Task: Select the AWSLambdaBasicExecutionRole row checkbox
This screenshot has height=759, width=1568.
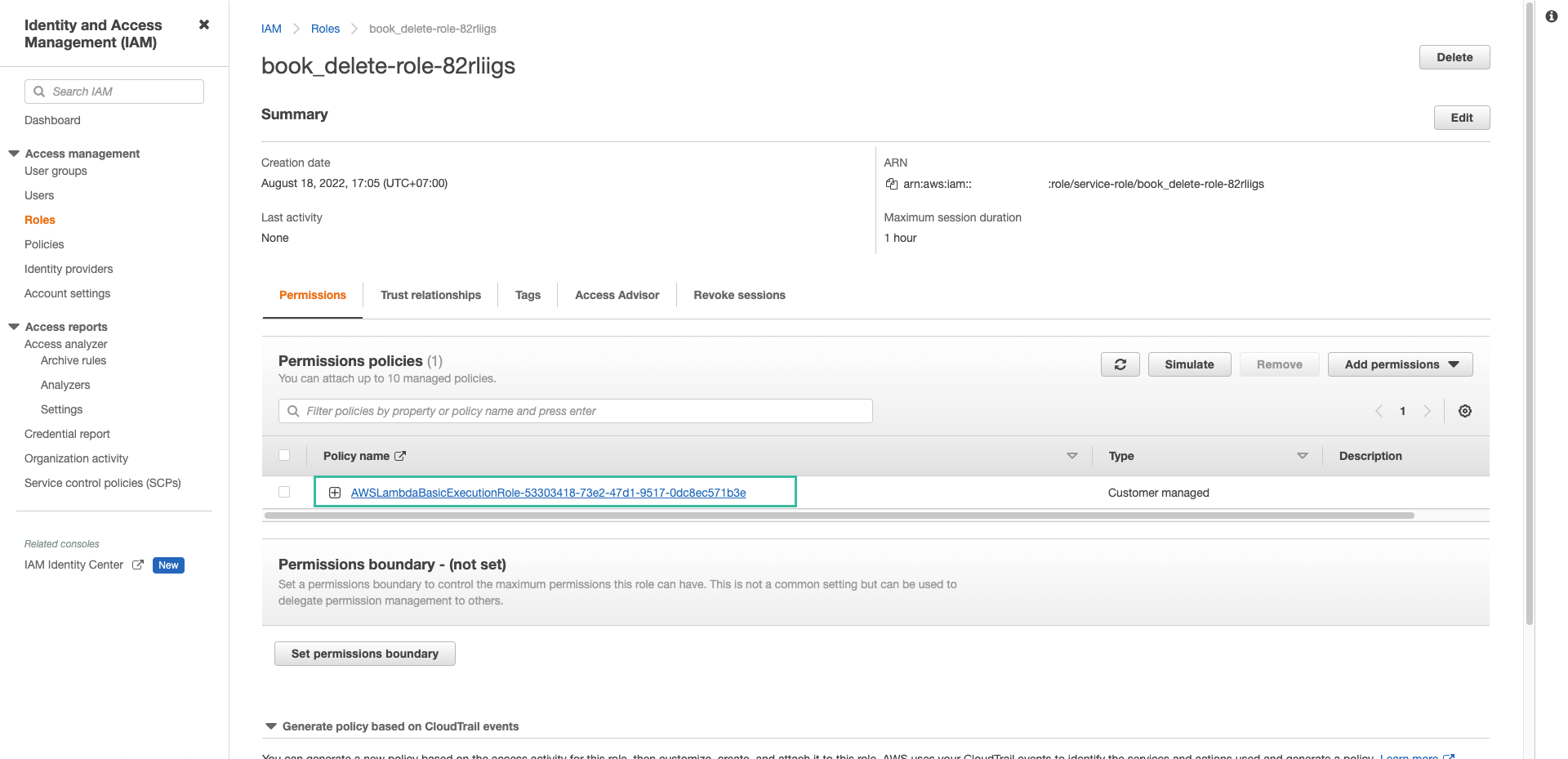Action: coord(284,492)
